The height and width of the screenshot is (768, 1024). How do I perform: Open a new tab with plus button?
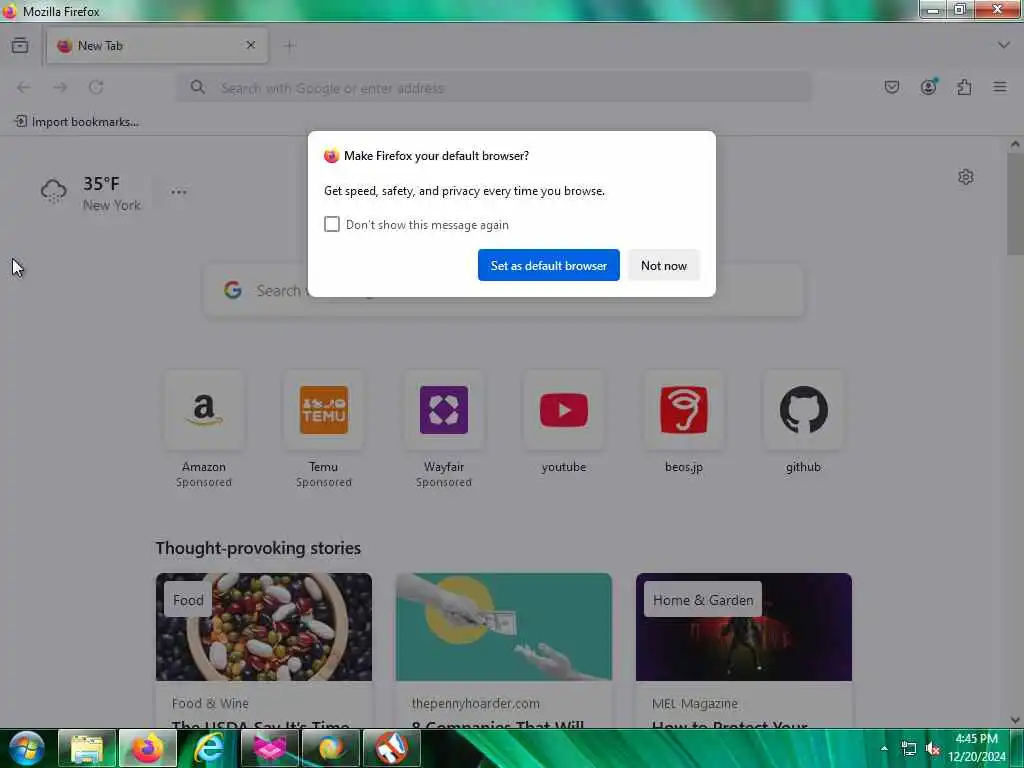point(289,46)
